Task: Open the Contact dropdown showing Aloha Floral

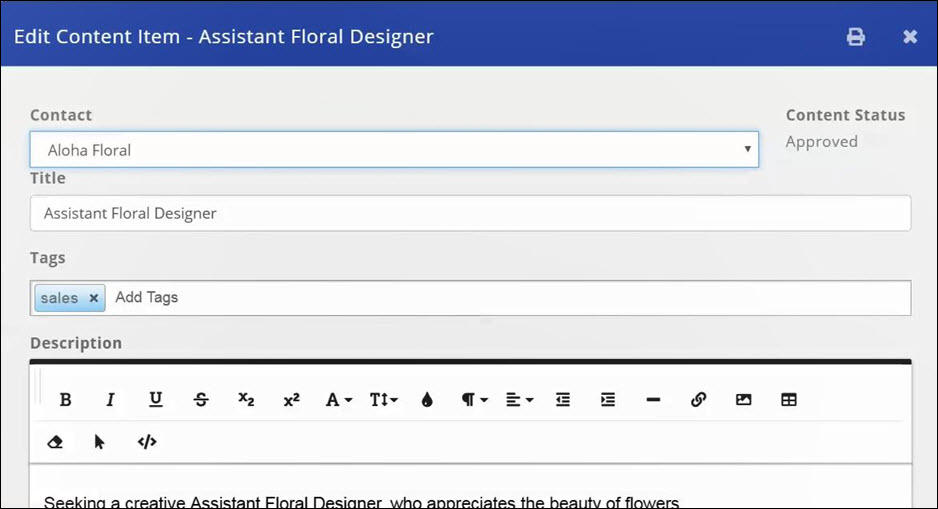Action: click(x=393, y=150)
